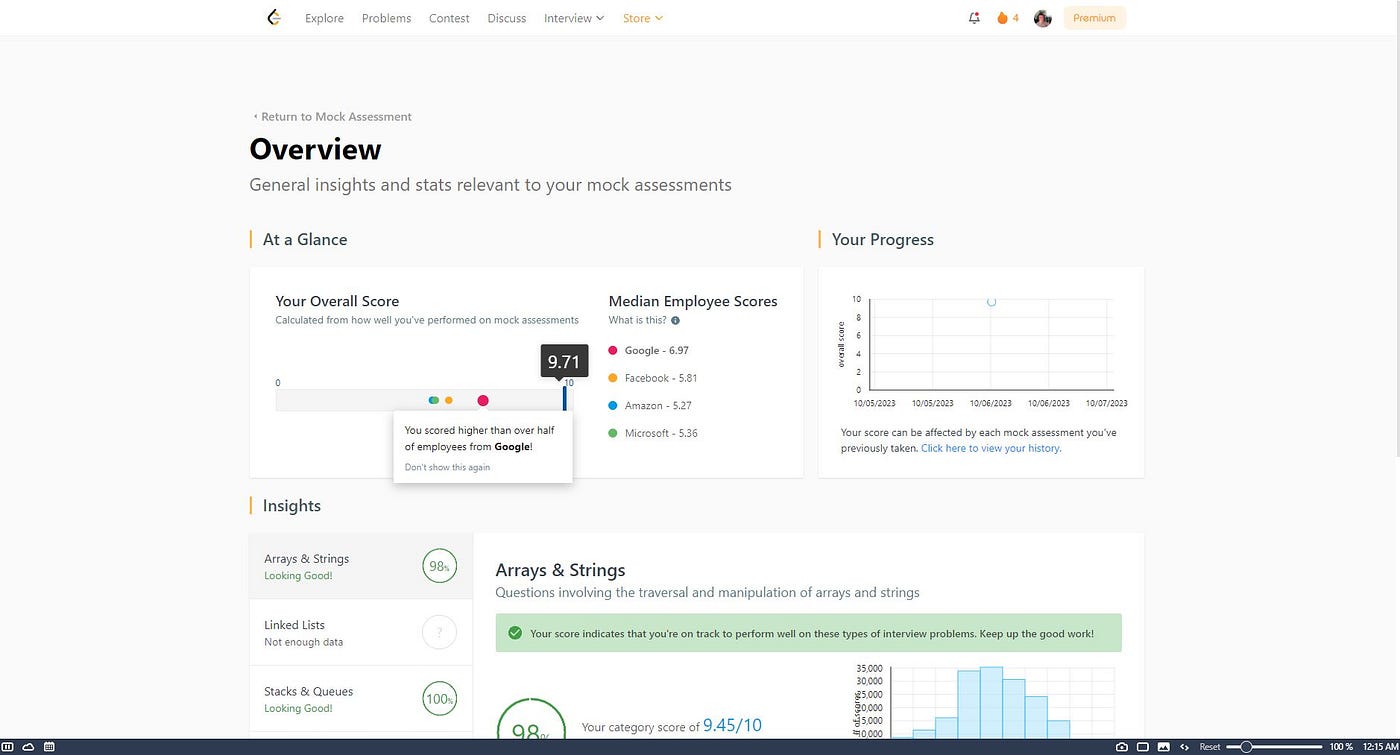Open the user profile avatar
The width and height of the screenshot is (1400, 755).
[1042, 18]
